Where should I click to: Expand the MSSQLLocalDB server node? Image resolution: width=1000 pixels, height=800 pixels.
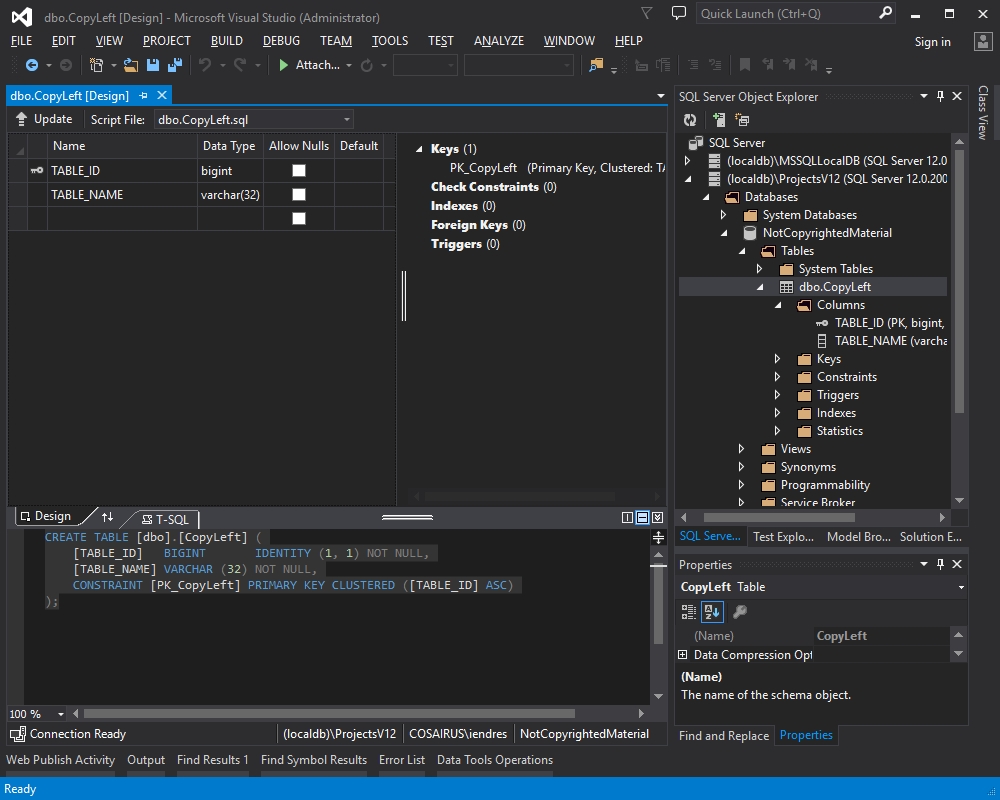click(x=688, y=161)
